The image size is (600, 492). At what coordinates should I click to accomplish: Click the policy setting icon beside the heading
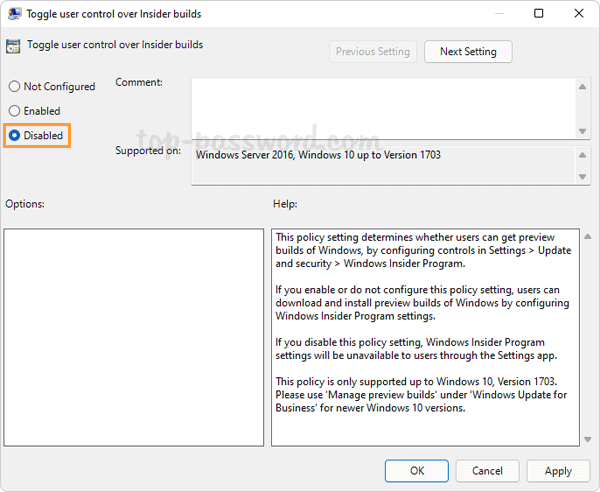pyautogui.click(x=13, y=45)
